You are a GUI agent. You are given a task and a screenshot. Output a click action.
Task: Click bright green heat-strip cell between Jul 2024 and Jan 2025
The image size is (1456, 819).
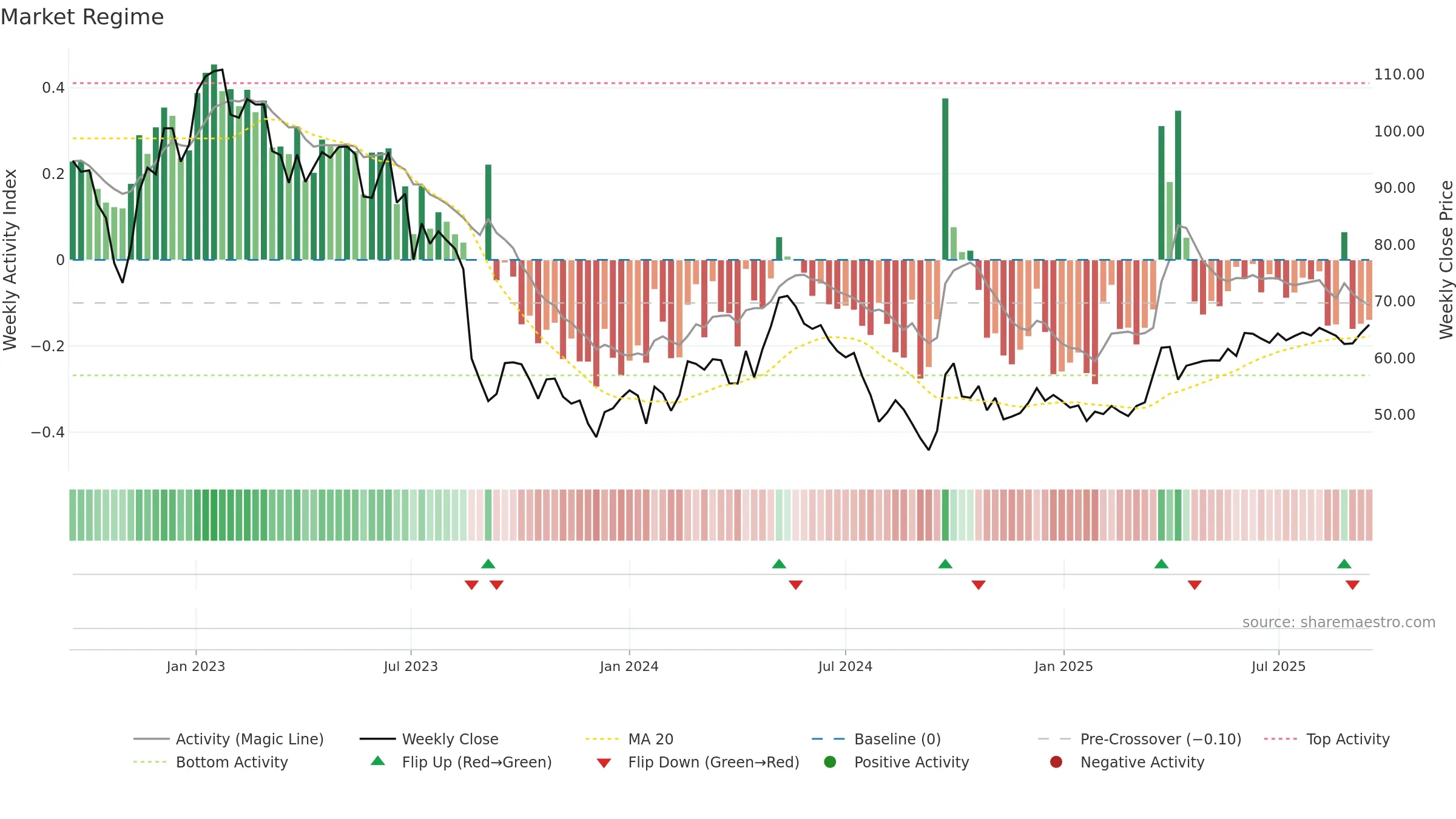(945, 515)
